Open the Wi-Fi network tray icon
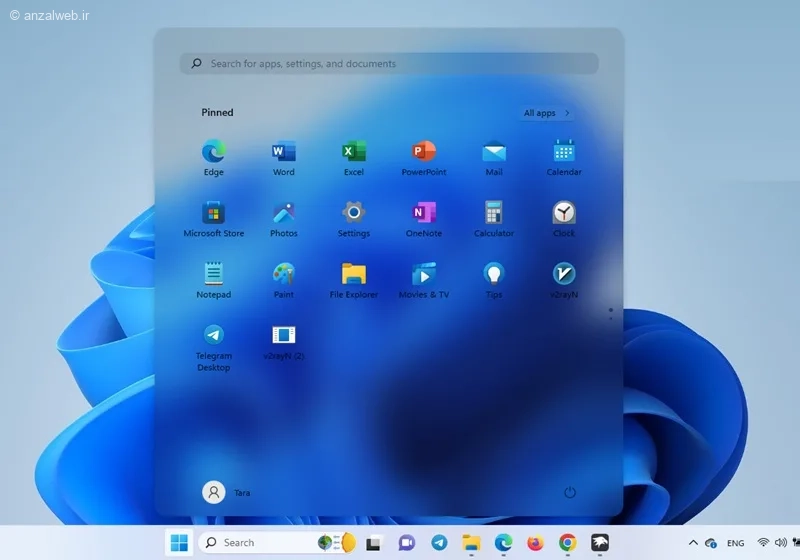This screenshot has height=560, width=800. 763,543
